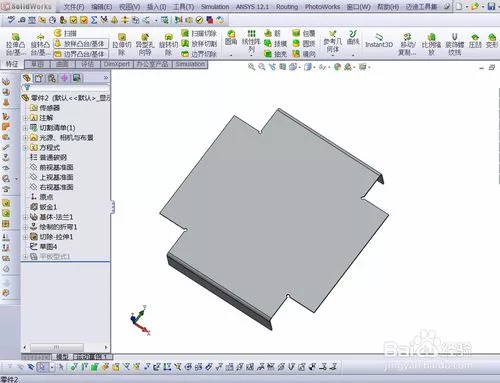Expand the 切除-拉伸1 feature node
This screenshot has height=383, width=500.
[x=25, y=237]
